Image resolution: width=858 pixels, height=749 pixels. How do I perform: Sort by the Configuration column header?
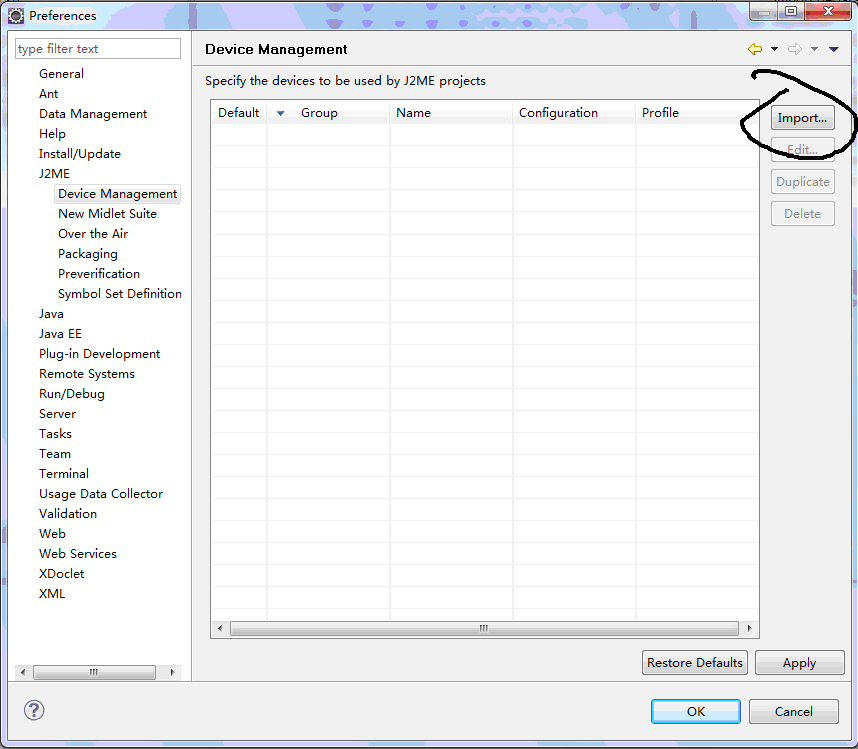click(x=573, y=113)
